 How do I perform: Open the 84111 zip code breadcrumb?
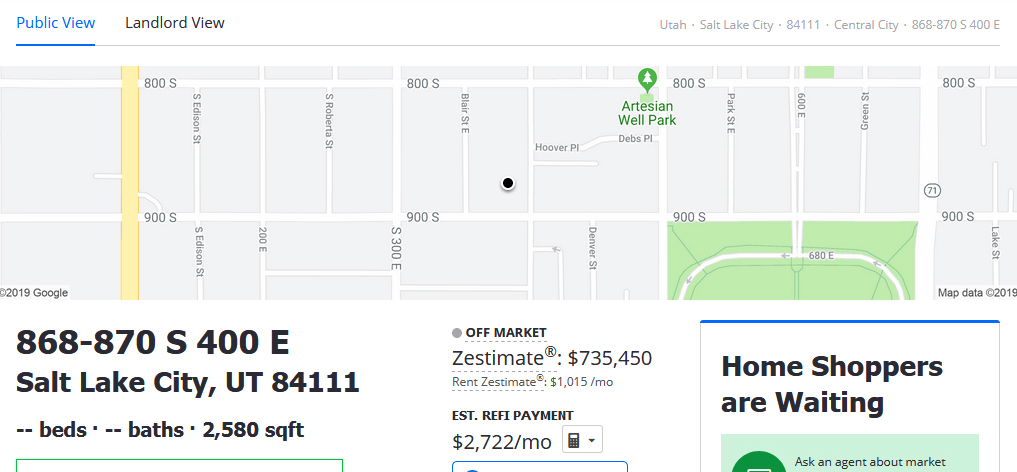tap(803, 25)
